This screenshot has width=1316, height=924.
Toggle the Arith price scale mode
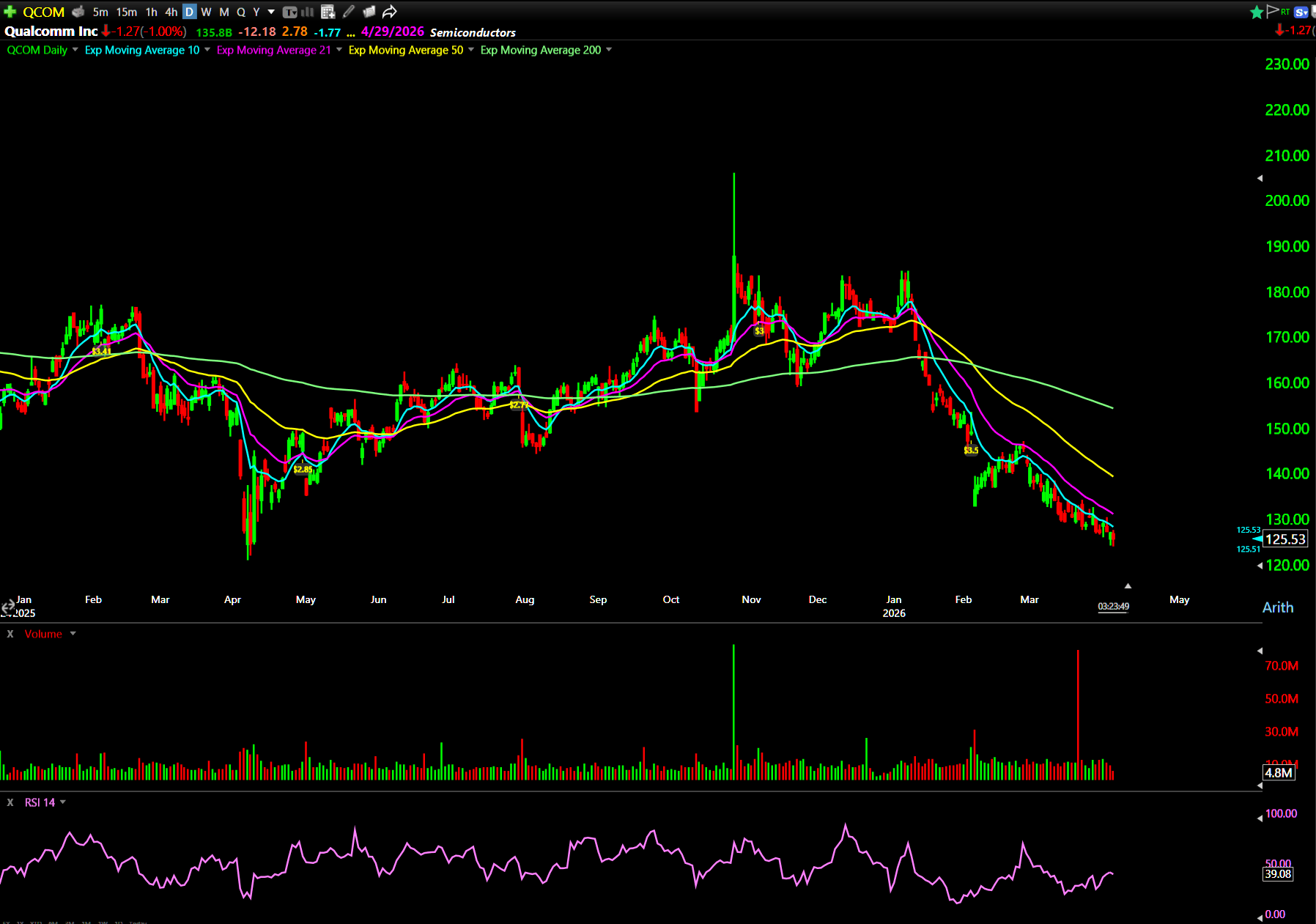pyautogui.click(x=1277, y=607)
